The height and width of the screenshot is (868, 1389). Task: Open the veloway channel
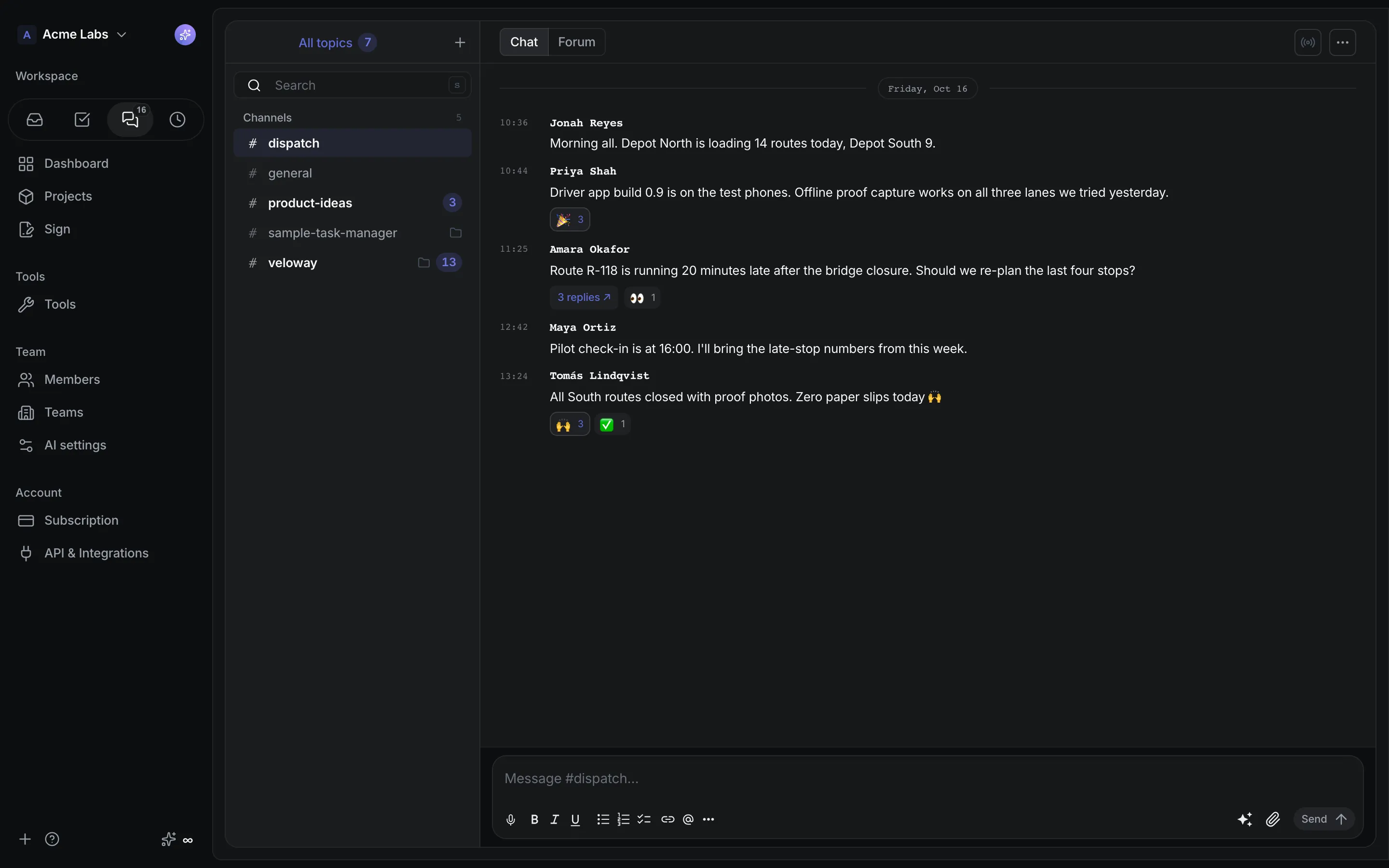pyautogui.click(x=353, y=262)
